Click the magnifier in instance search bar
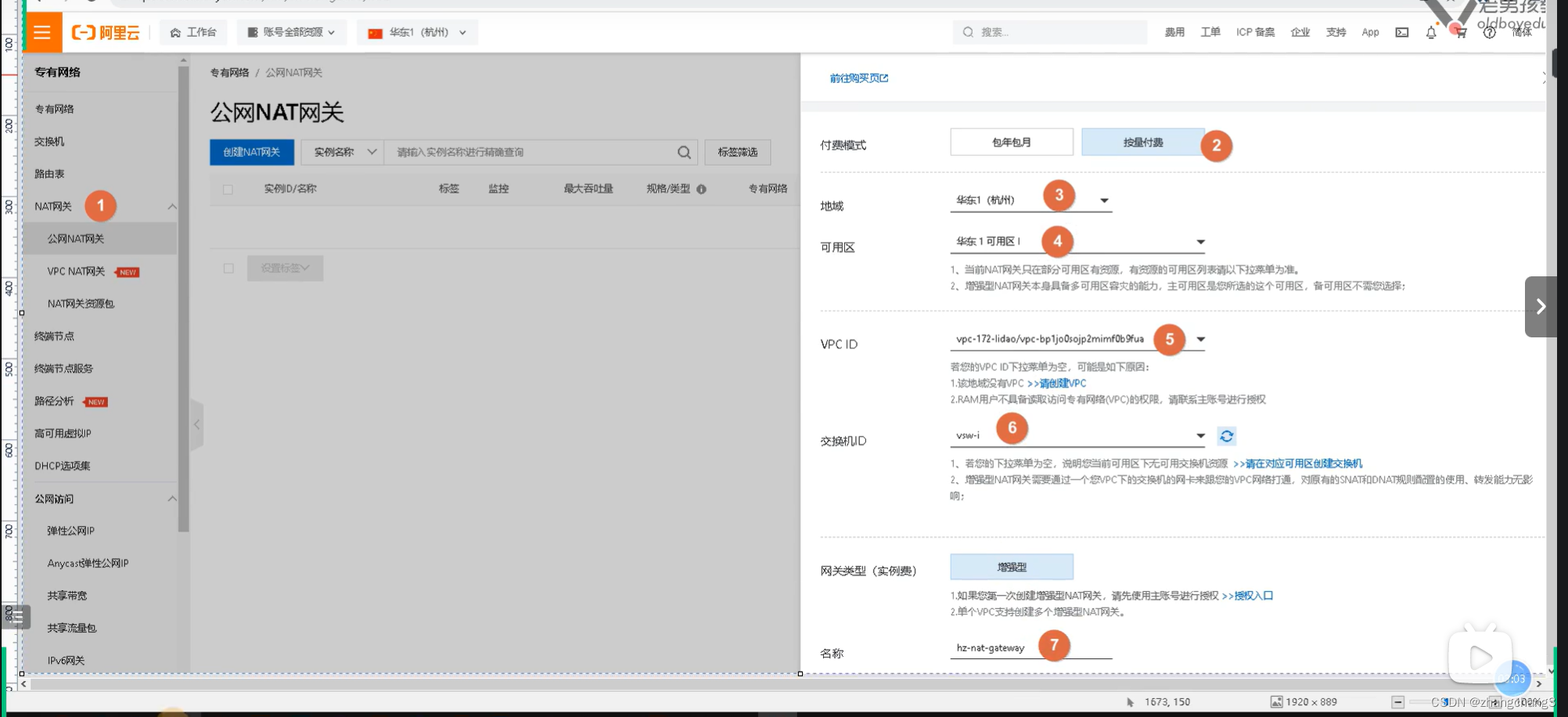Screen dimensions: 1568x717 (683, 152)
